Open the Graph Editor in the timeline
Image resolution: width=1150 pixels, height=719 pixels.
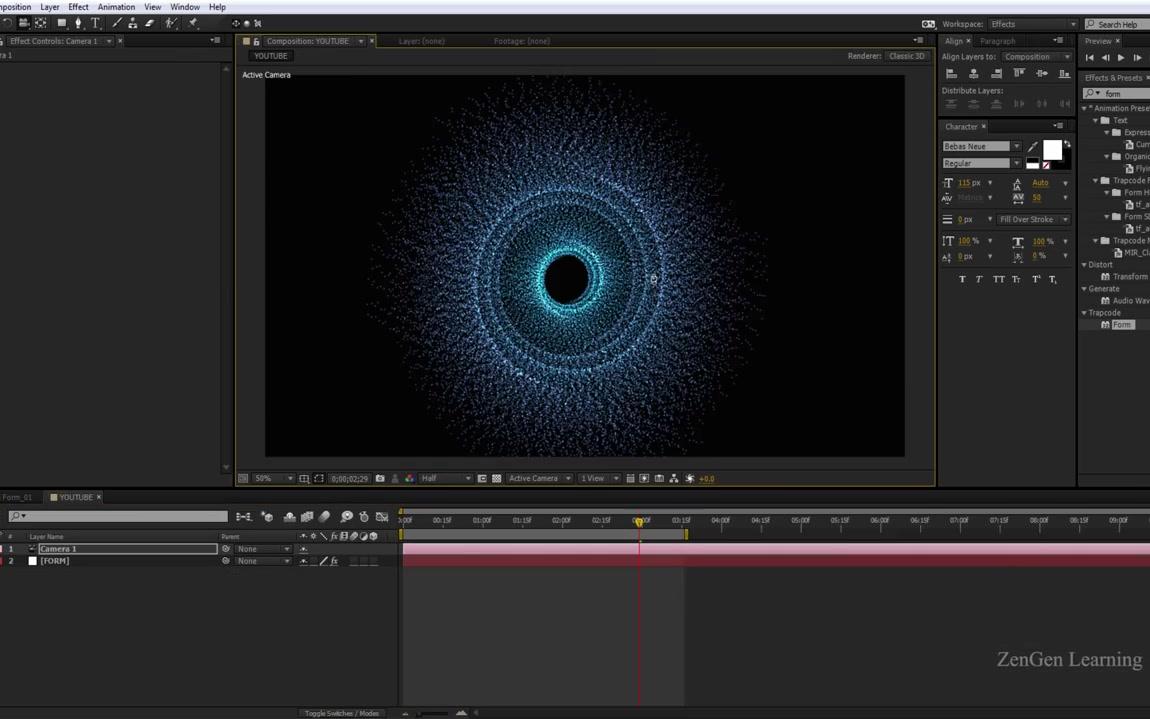coord(382,517)
